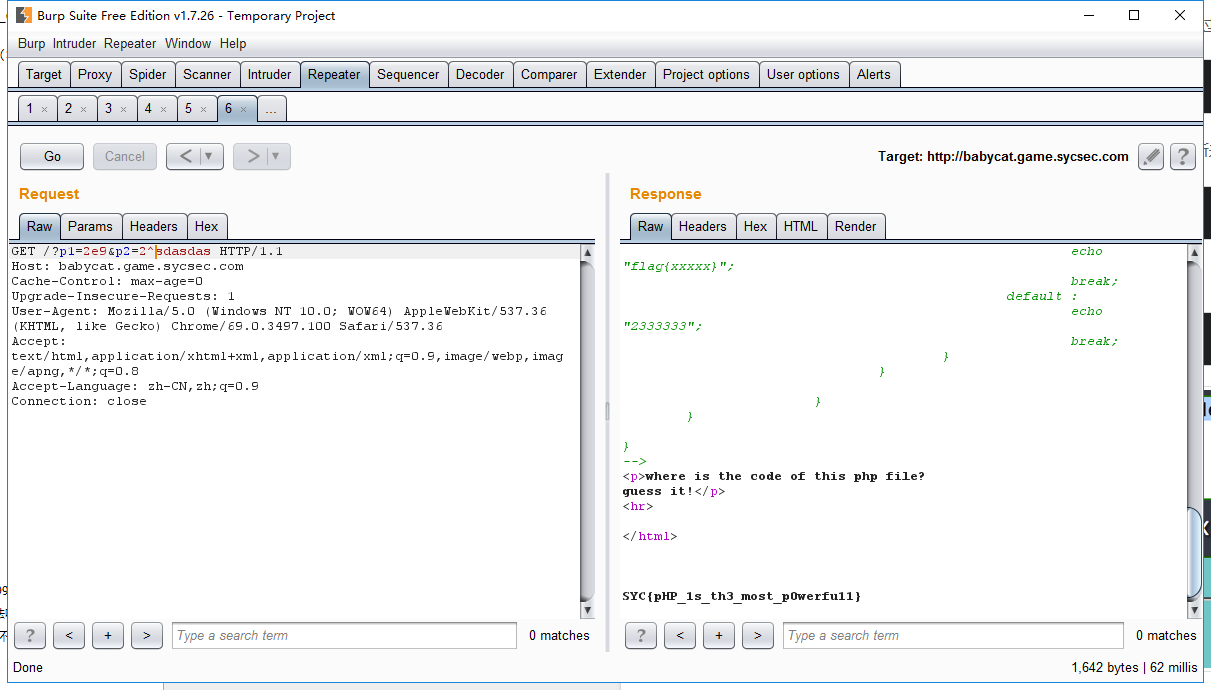
Task: Close Repeater tab 1 with its x
Action: click(44, 109)
